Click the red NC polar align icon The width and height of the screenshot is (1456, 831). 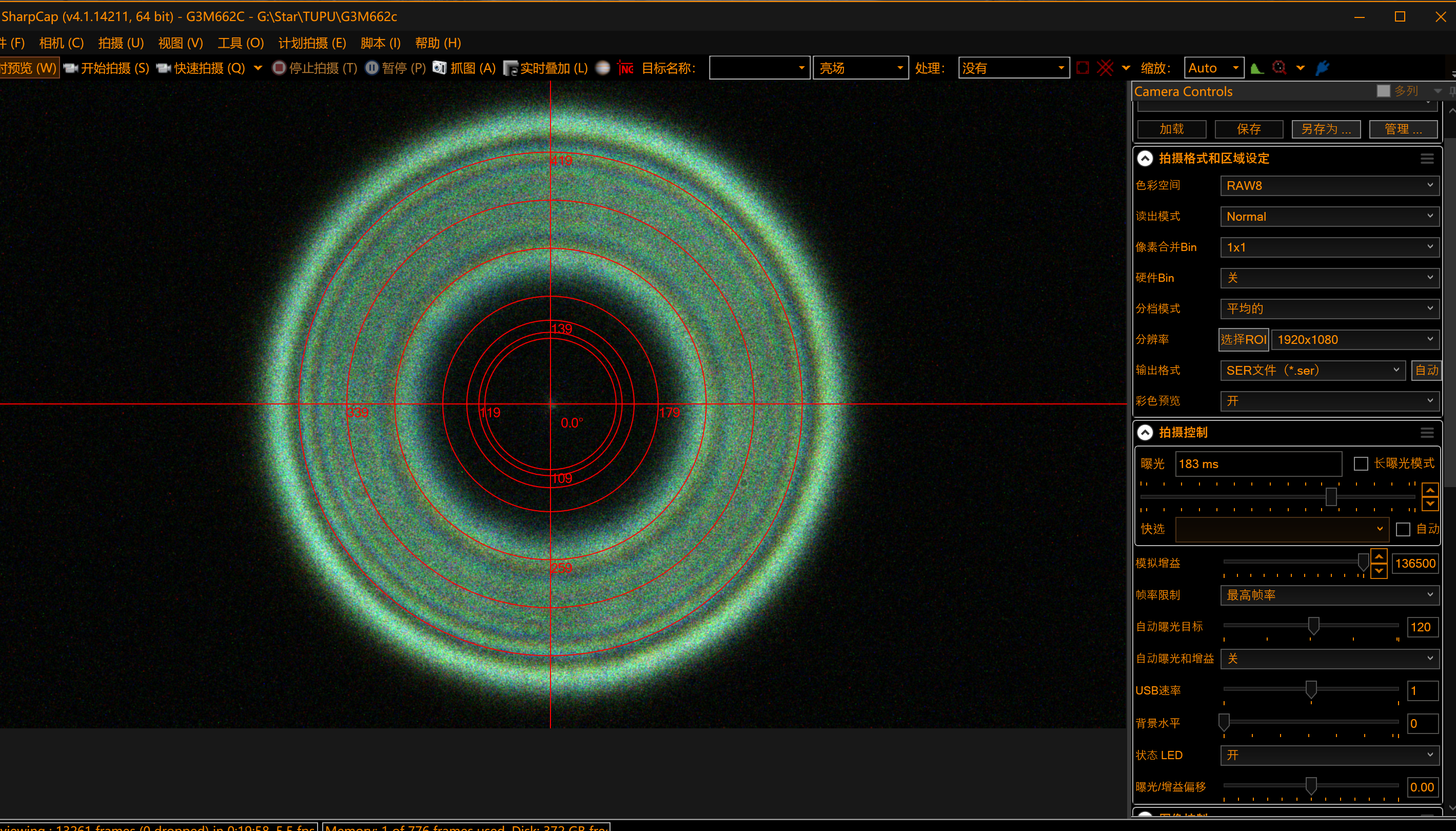click(625, 68)
